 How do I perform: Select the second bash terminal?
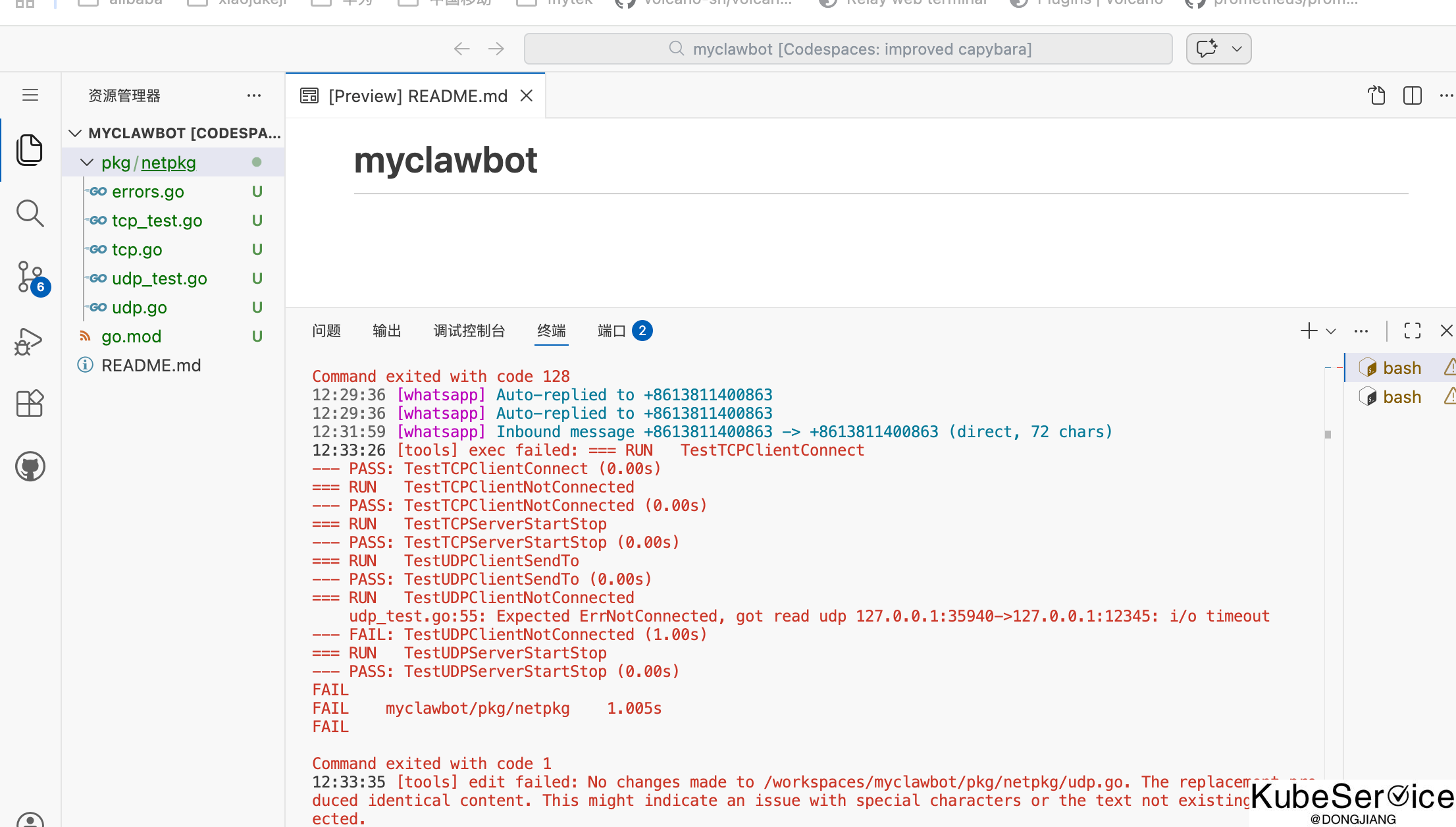[x=1401, y=397]
